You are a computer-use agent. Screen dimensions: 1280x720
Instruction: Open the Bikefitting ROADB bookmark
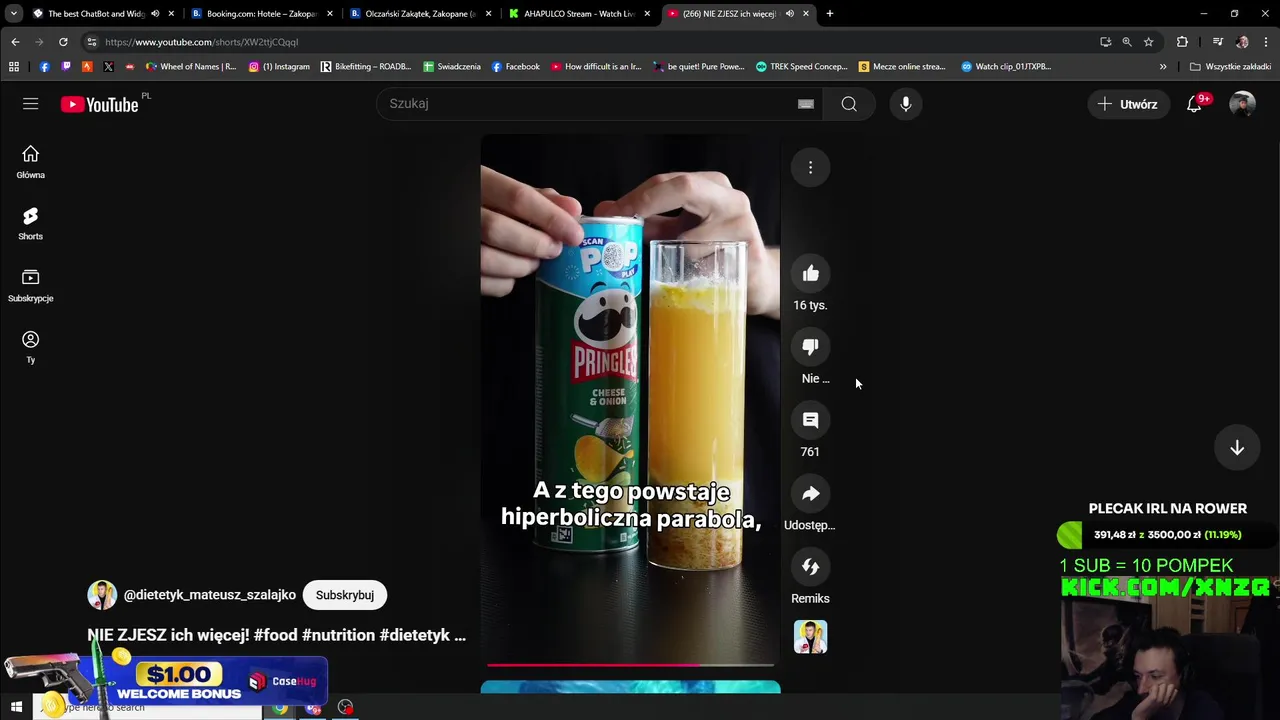pyautogui.click(x=366, y=67)
